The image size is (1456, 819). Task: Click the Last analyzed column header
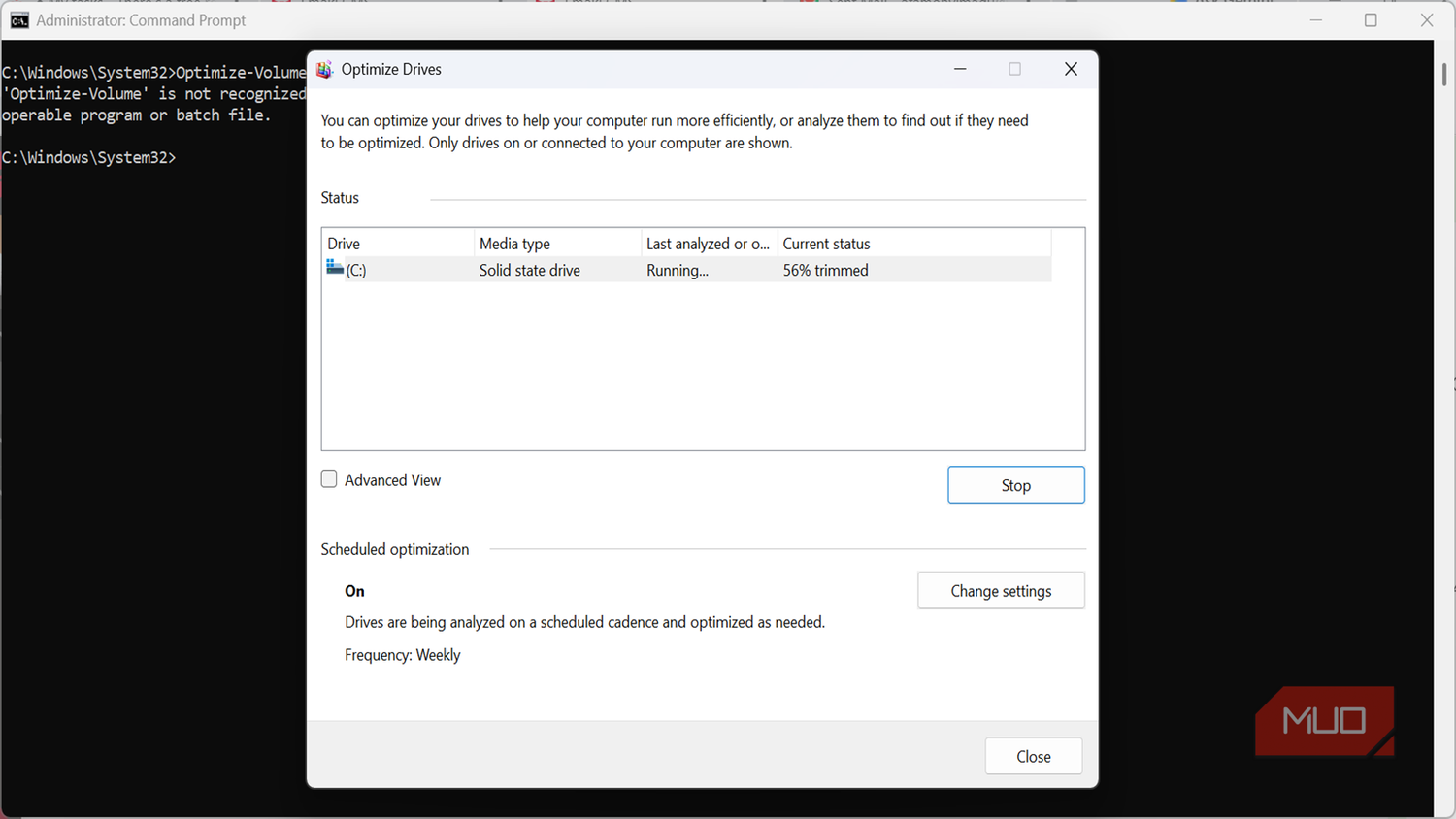pos(710,244)
